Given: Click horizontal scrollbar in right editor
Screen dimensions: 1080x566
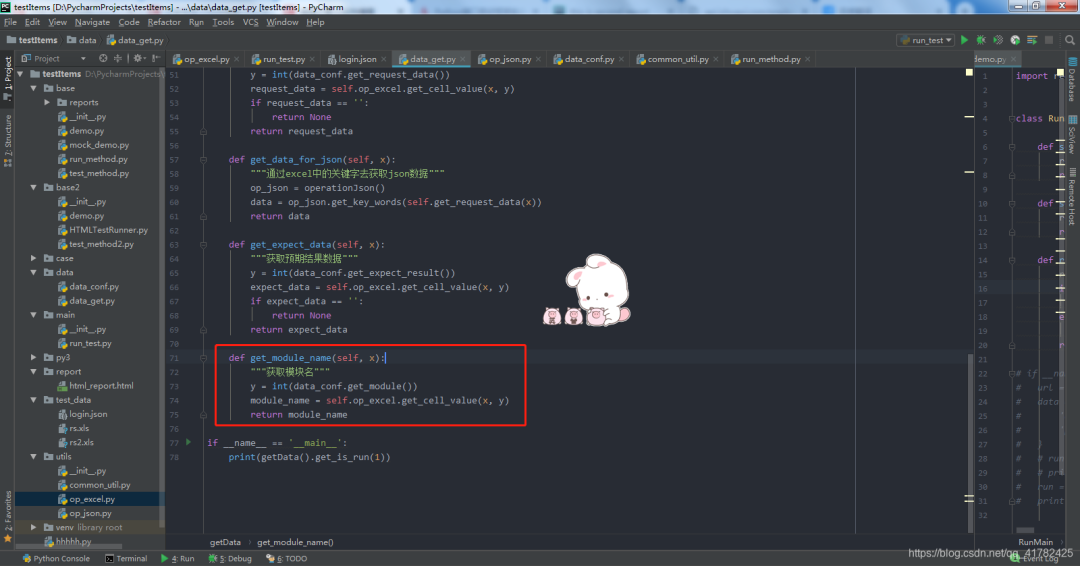Looking at the screenshot, I should click(1025, 530).
